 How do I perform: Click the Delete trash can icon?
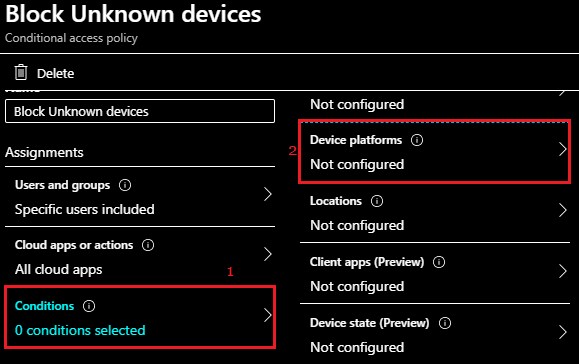coord(21,72)
